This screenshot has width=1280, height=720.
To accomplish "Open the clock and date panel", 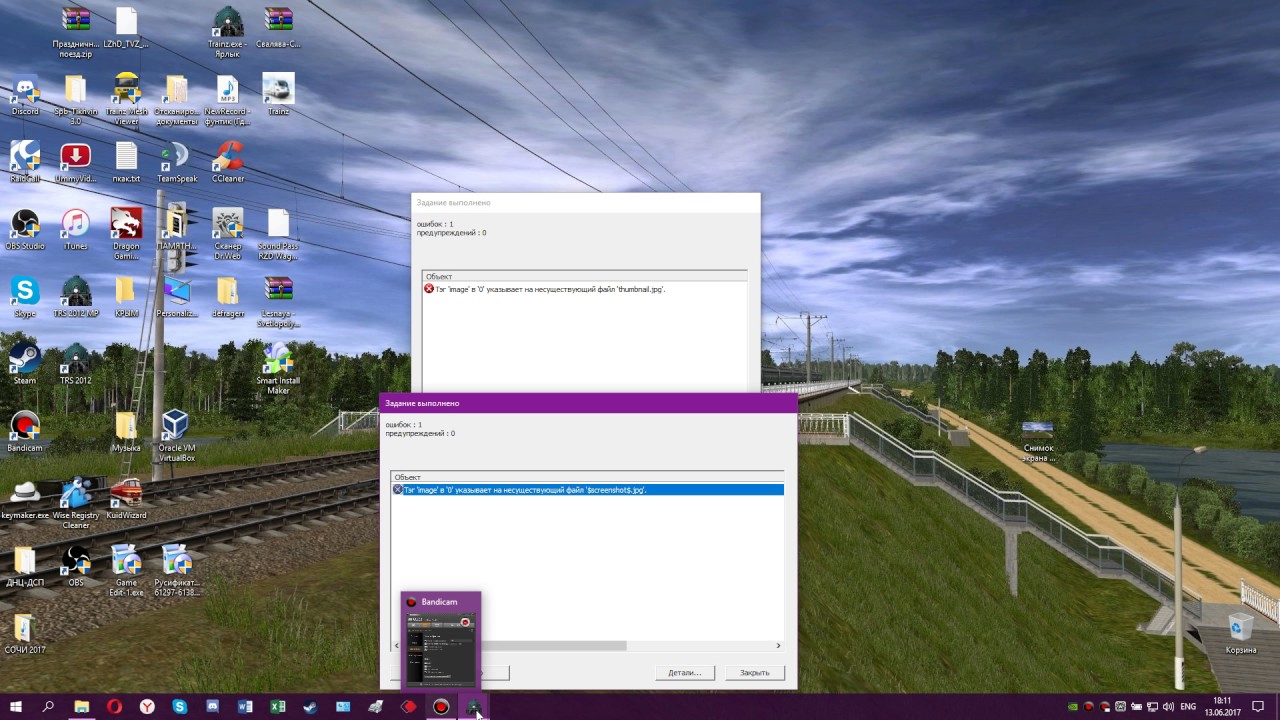I will coord(1223,707).
